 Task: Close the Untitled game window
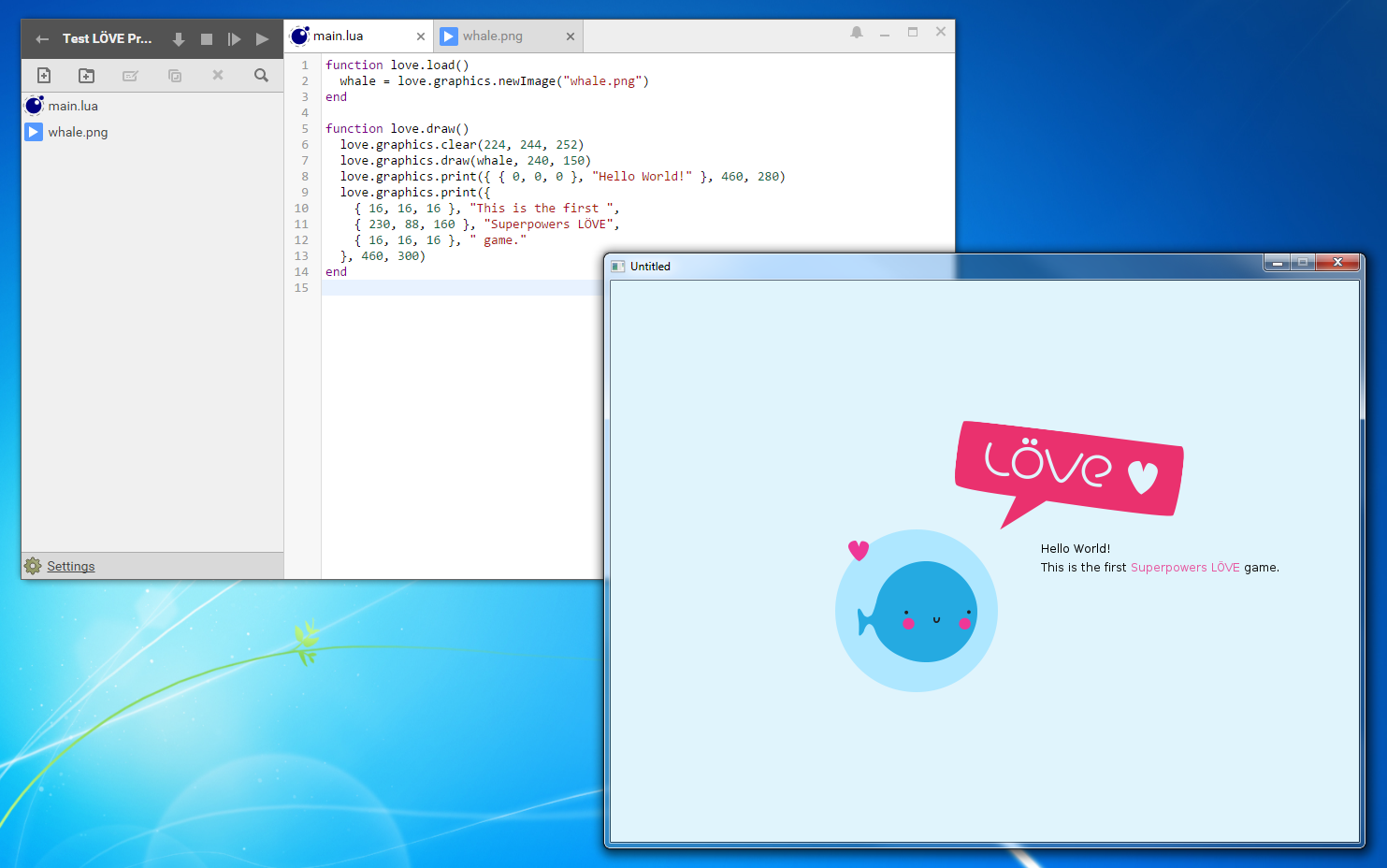[1337, 263]
